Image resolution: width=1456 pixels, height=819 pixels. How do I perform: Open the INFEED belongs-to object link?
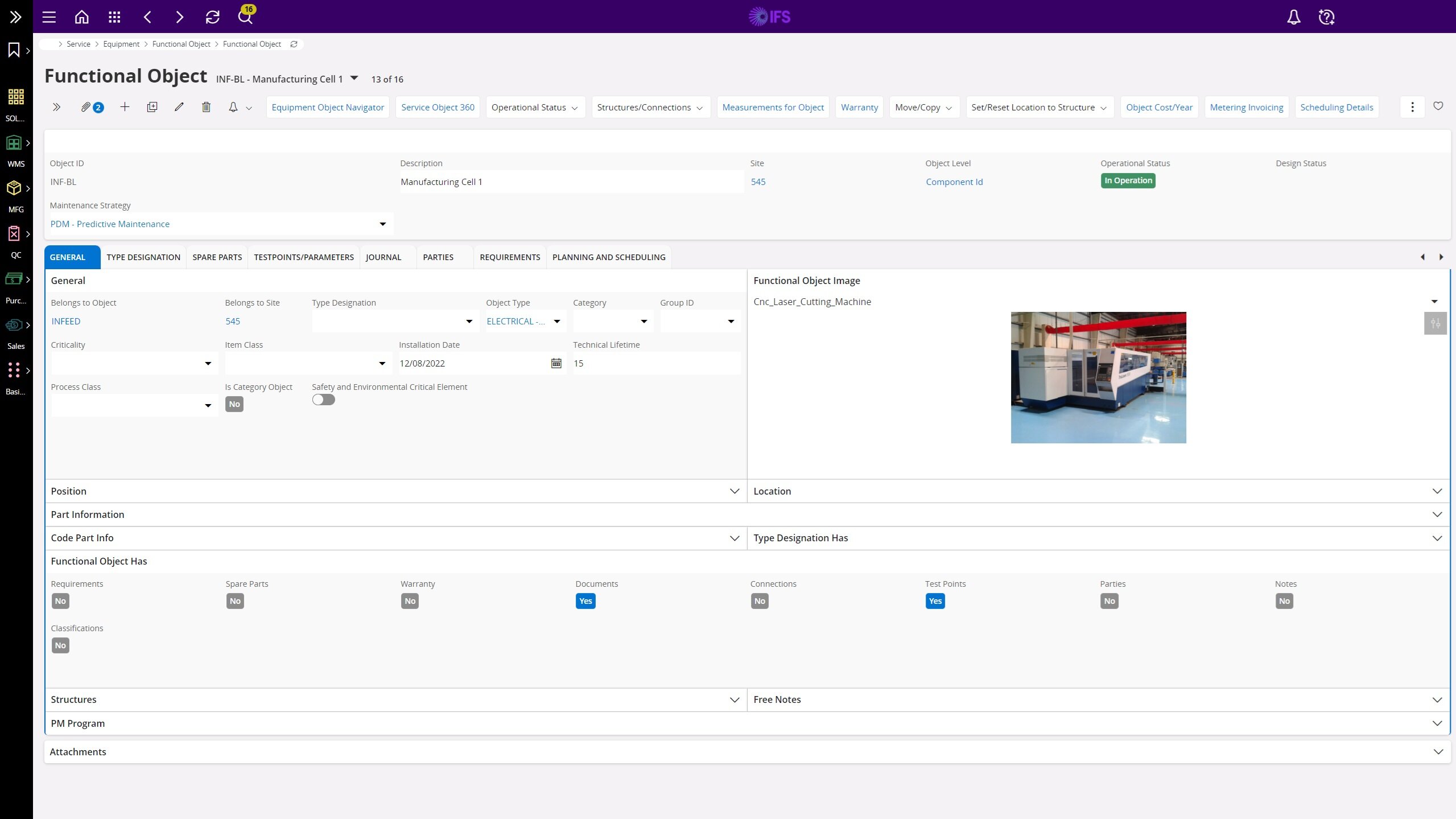pyautogui.click(x=65, y=321)
